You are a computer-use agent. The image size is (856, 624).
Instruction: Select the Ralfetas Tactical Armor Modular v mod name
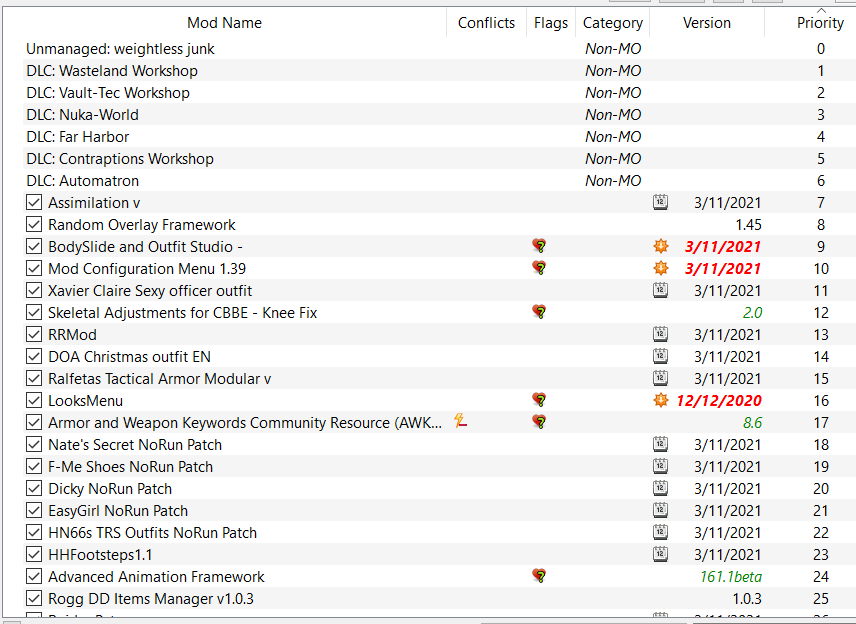point(159,378)
